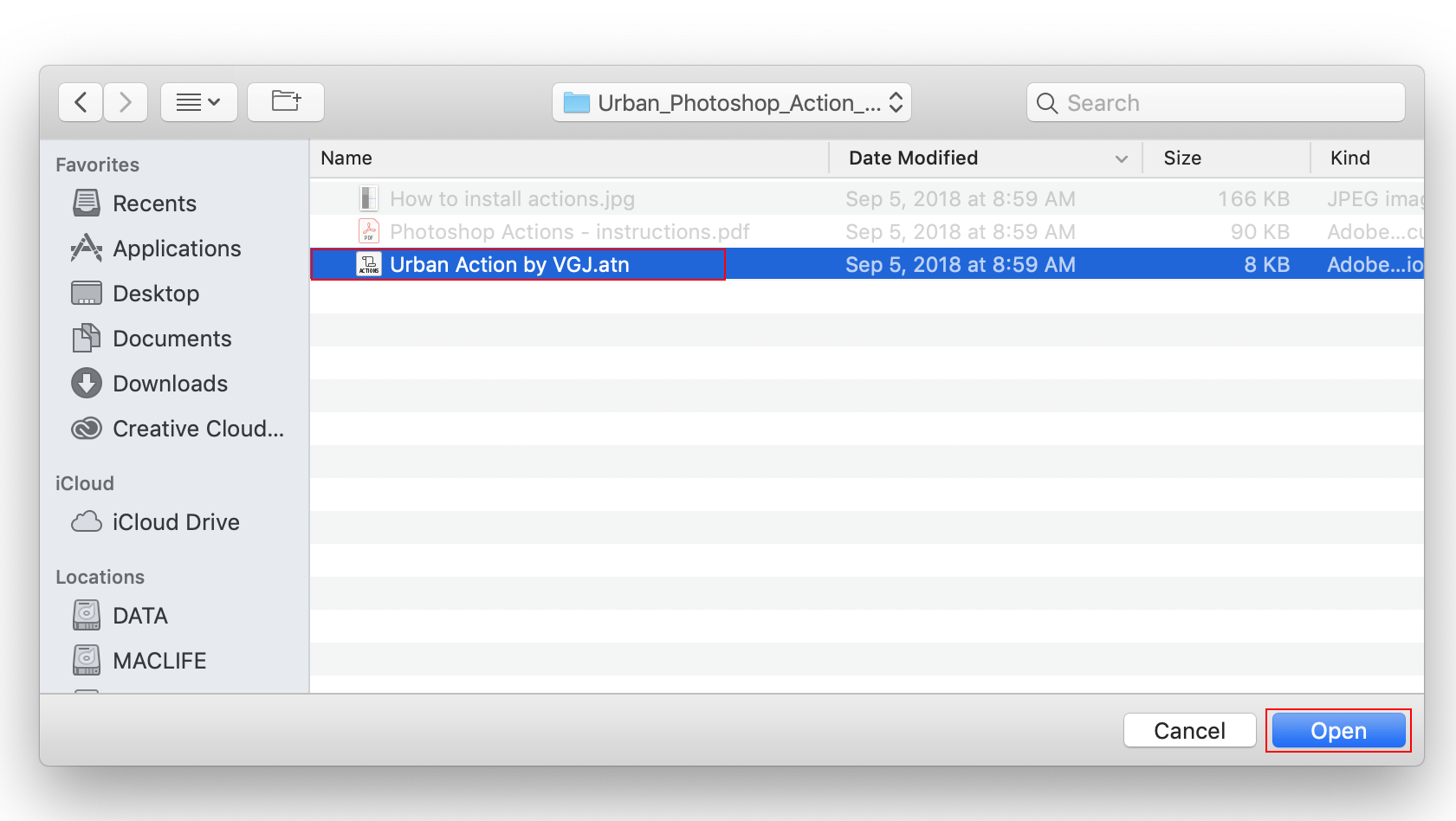Viewport: 1456px width, 821px height.
Task: Select the Urban Action by VGJ.atn file
Action: pyautogui.click(x=510, y=264)
